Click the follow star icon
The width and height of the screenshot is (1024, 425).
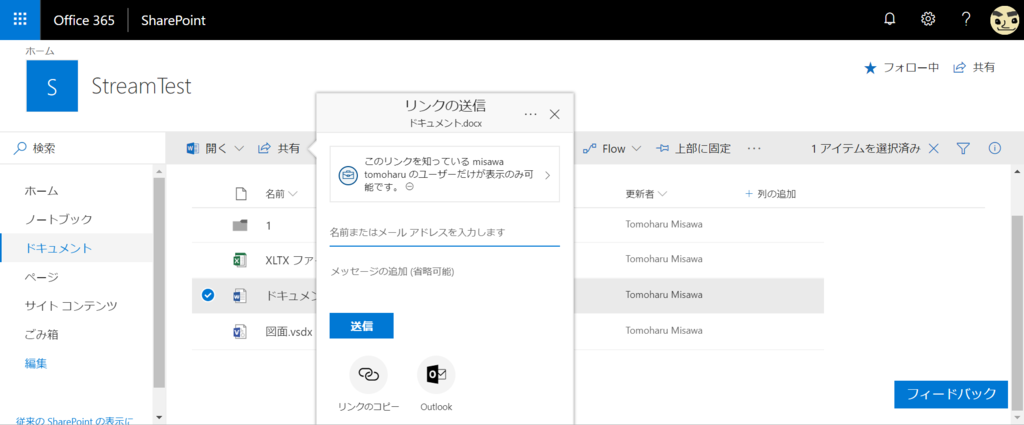870,68
